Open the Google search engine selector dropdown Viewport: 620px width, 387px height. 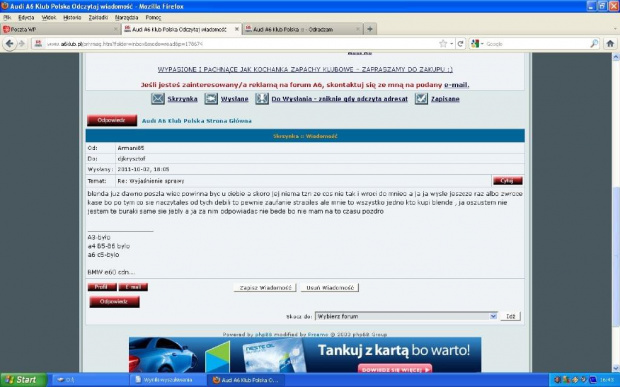point(477,44)
